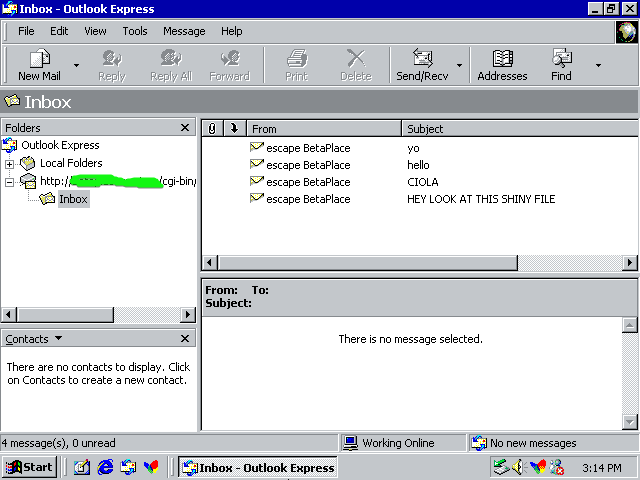640x480 pixels.
Task: Click the Forward toolbar icon
Action: tap(229, 59)
